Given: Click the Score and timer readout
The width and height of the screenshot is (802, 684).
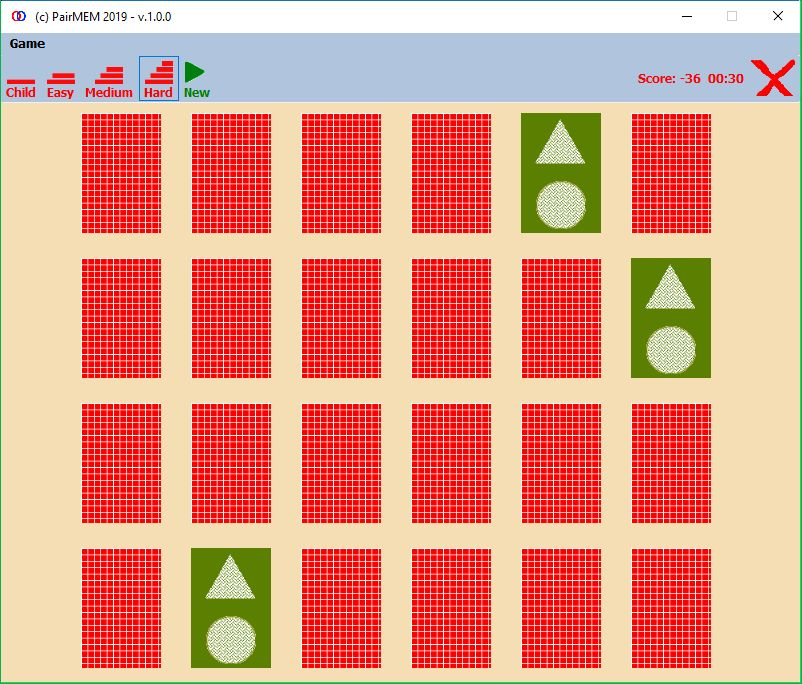Looking at the screenshot, I should coord(690,78).
